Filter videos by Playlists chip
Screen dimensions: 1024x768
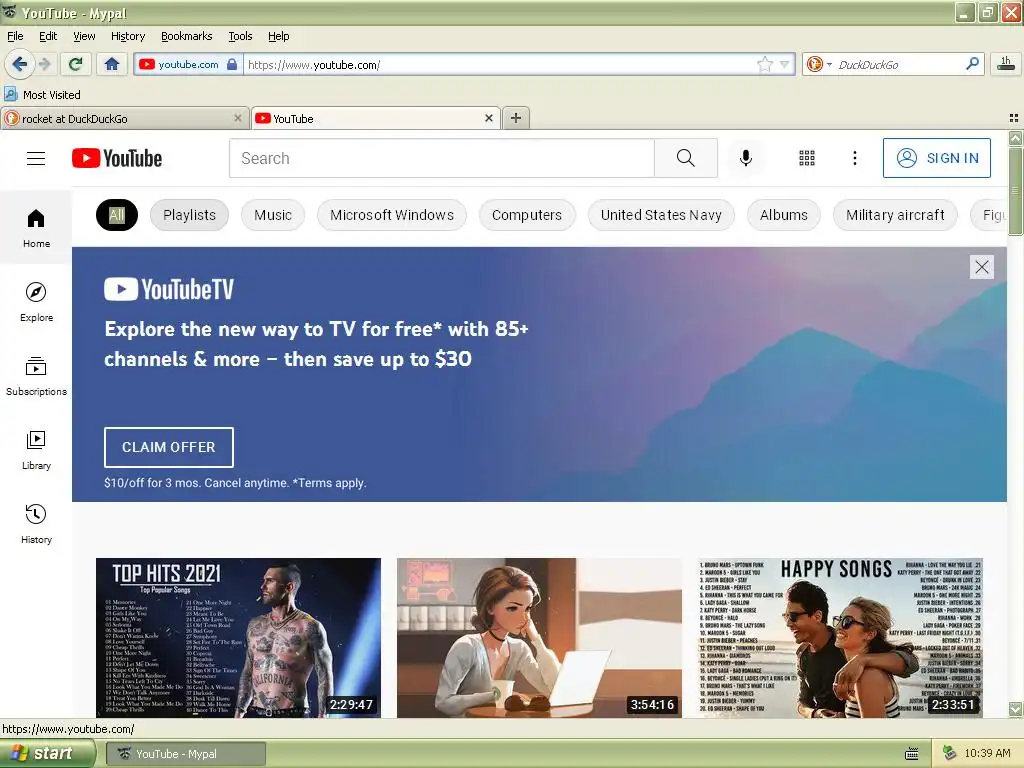coord(189,215)
